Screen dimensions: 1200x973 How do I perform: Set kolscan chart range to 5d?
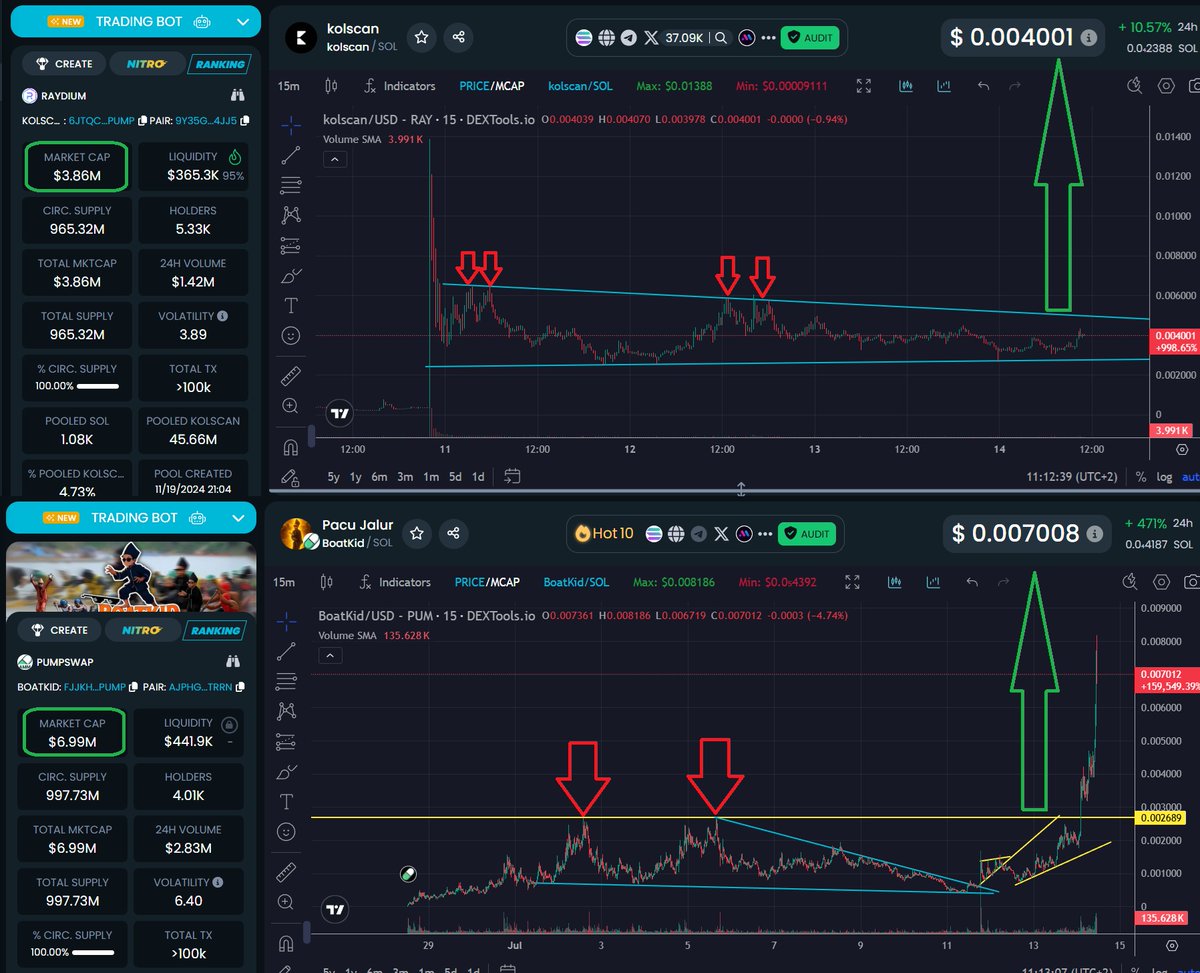[455, 477]
